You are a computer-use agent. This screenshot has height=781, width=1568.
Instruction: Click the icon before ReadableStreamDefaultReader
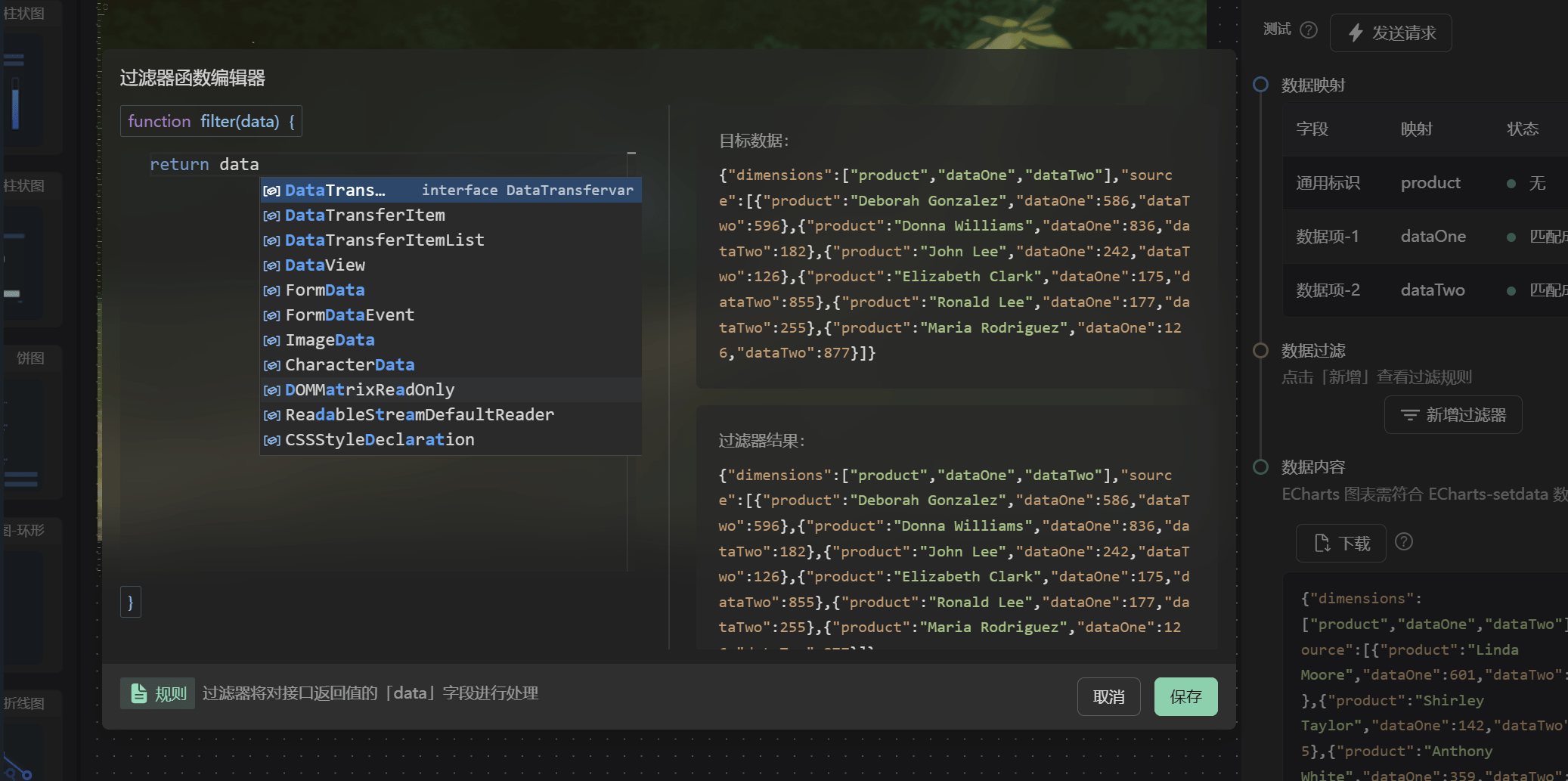pos(271,415)
